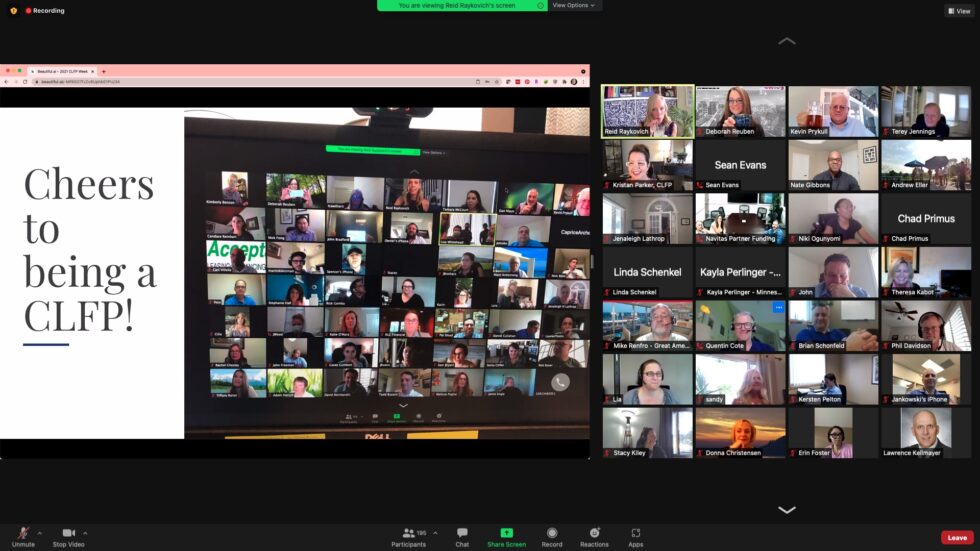This screenshot has width=980, height=551.
Task: Select Lawrence Kellmayer's video thumbnail
Action: (x=925, y=433)
